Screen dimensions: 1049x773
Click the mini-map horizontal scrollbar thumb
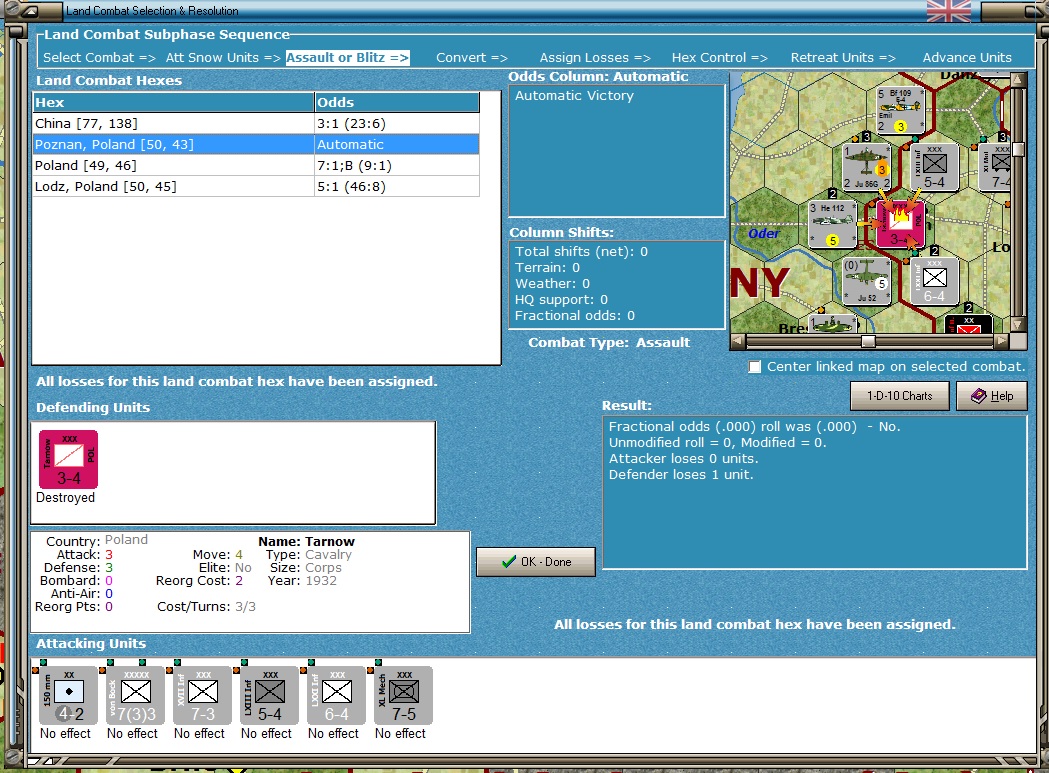(x=868, y=341)
